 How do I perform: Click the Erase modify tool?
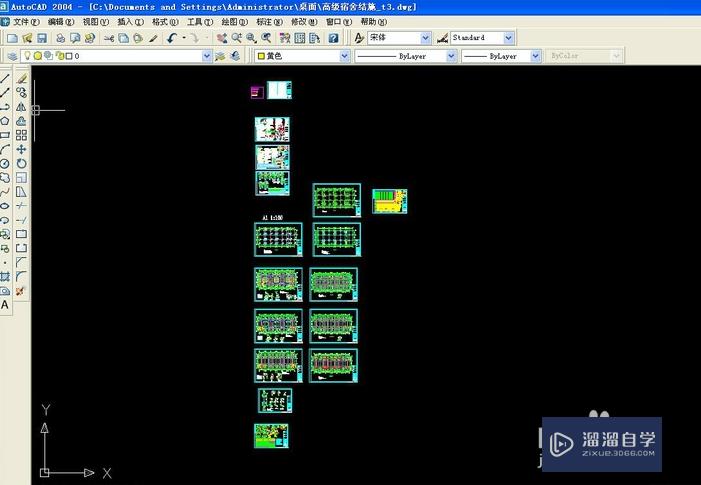(x=21, y=79)
